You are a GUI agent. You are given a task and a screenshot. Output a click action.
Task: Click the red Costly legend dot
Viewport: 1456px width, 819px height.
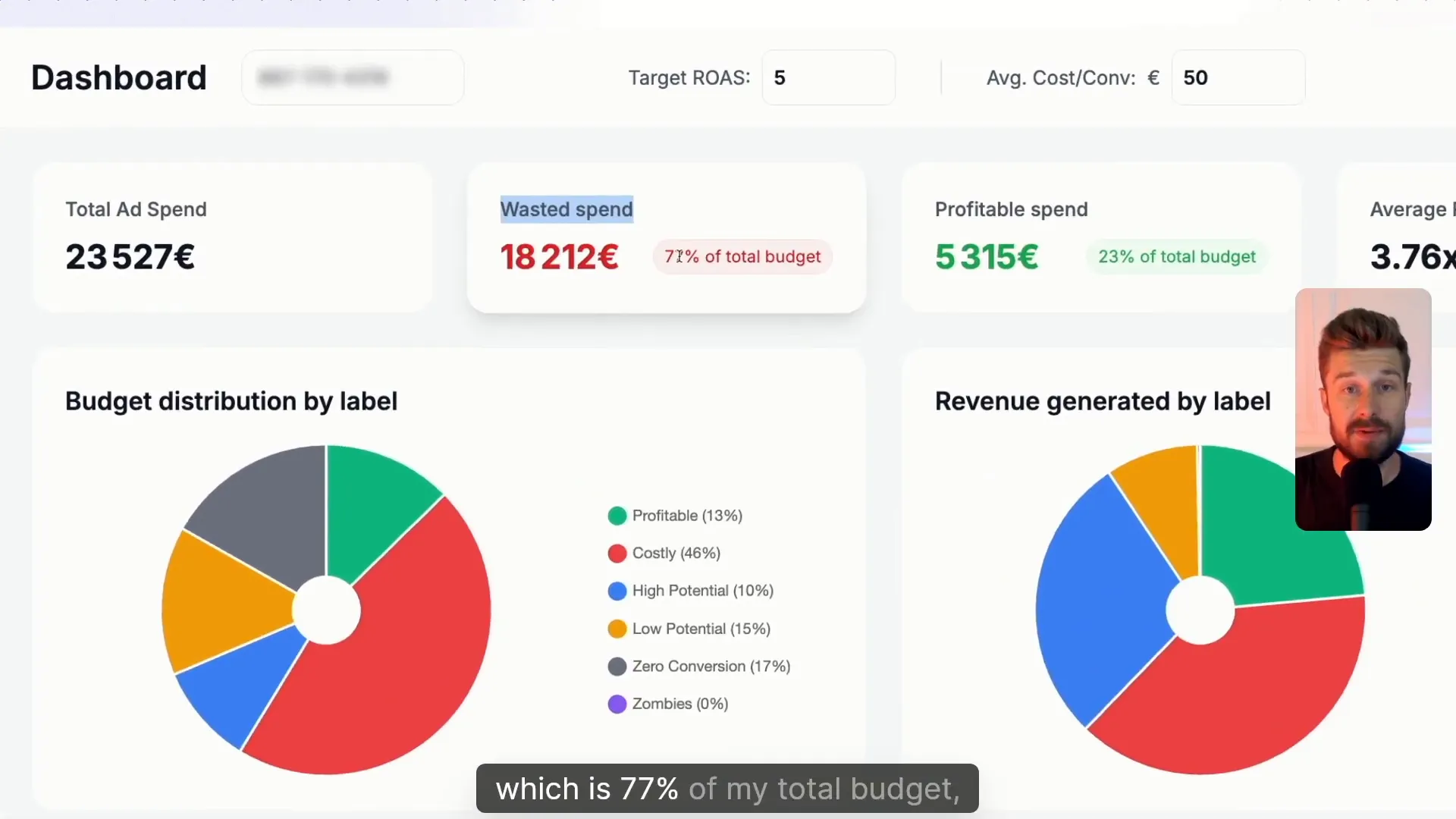coord(617,553)
